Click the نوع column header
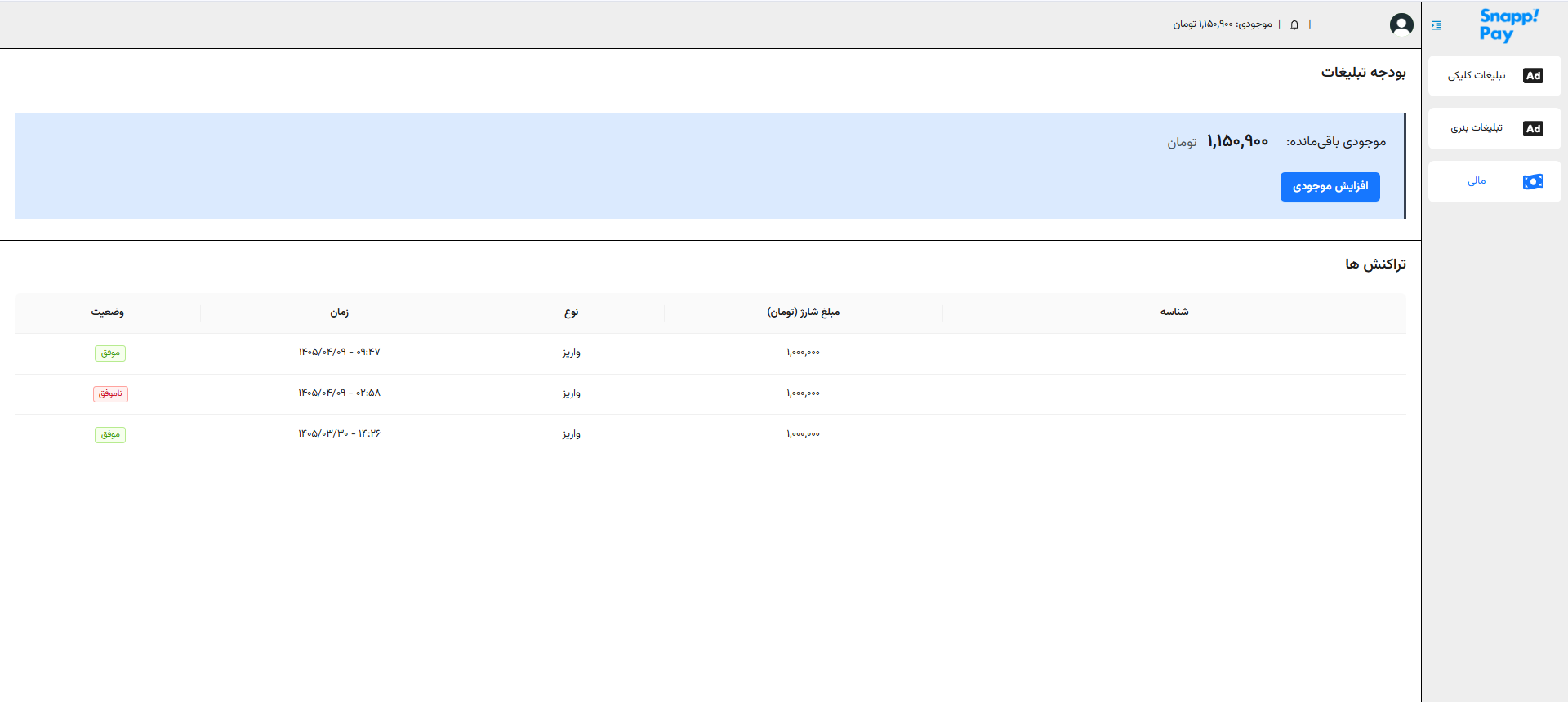1568x702 pixels. click(572, 313)
